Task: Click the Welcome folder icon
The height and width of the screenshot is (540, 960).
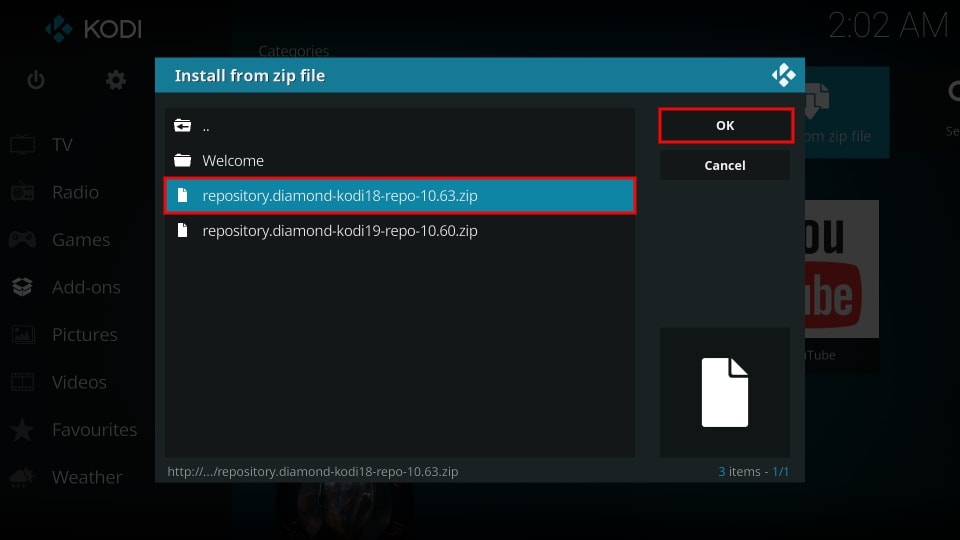Action: click(x=182, y=160)
